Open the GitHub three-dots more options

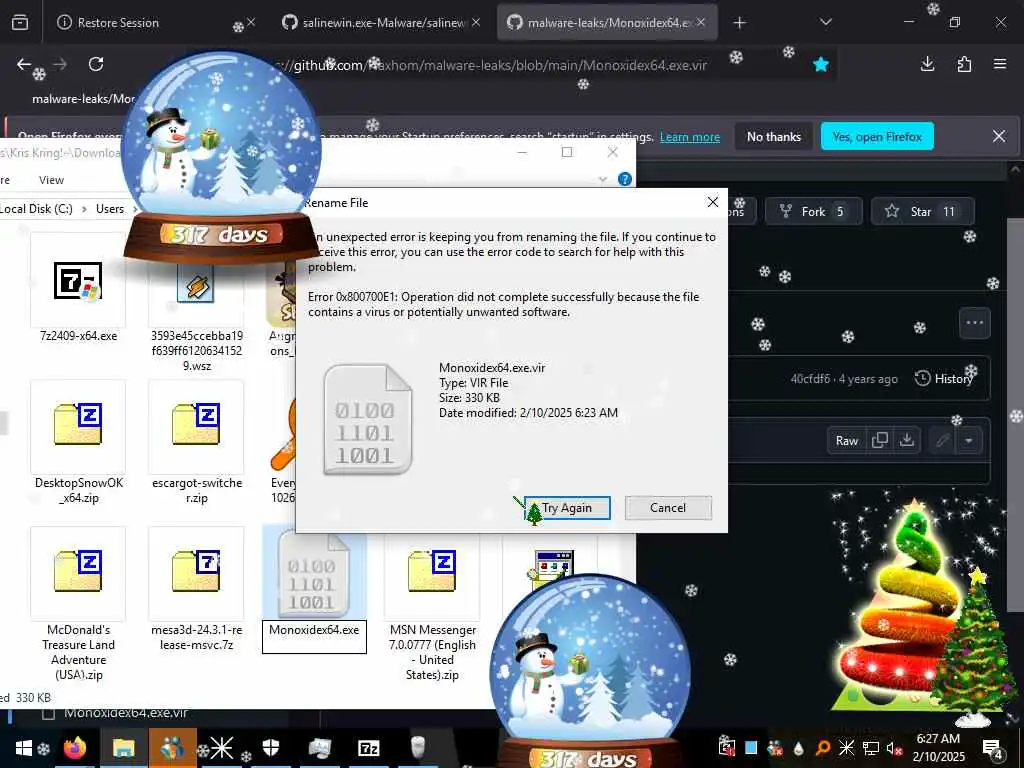click(x=974, y=323)
